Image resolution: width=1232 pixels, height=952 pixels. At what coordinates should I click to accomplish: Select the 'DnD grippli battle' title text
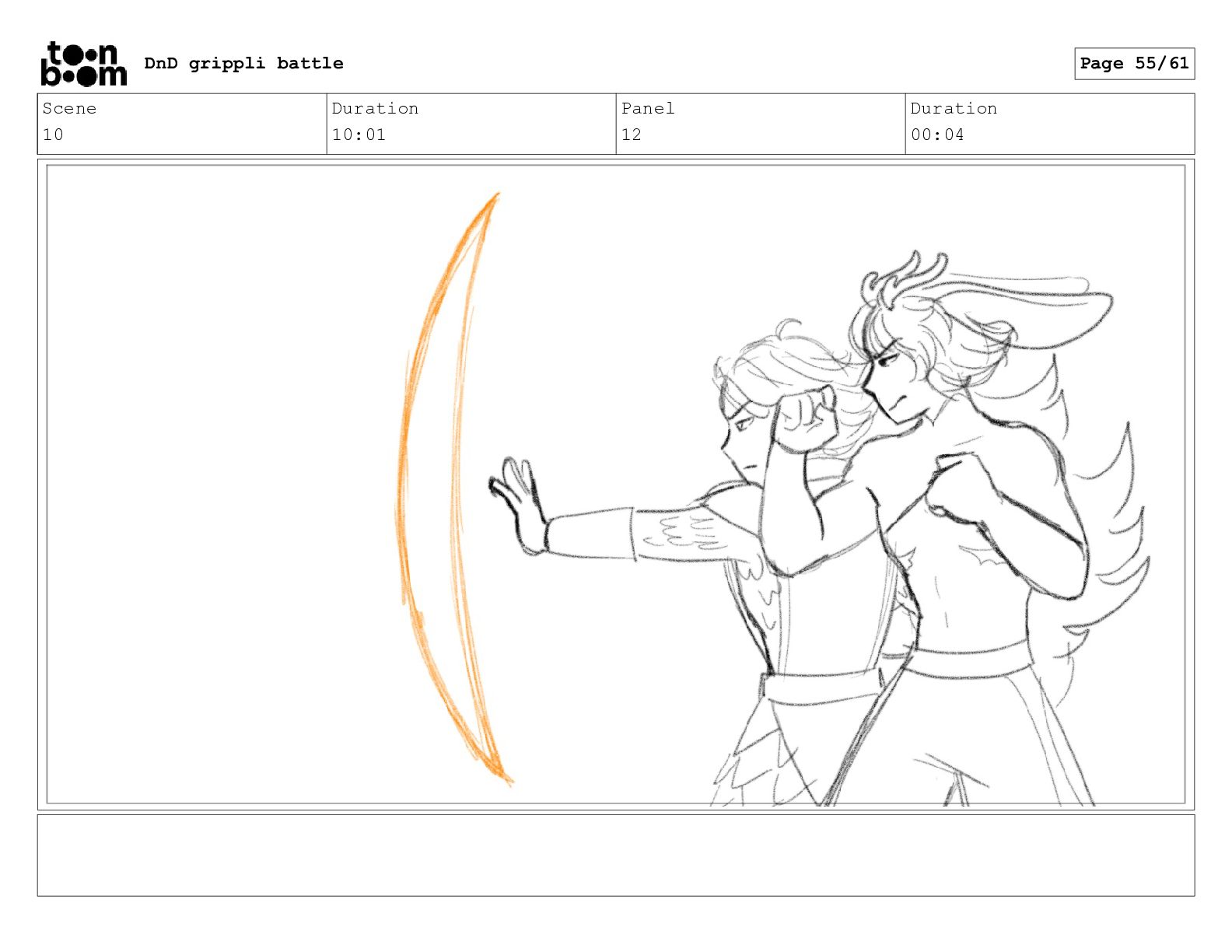[243, 63]
